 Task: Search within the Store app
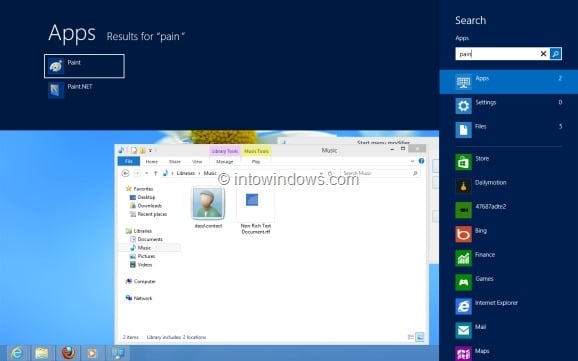[509, 162]
